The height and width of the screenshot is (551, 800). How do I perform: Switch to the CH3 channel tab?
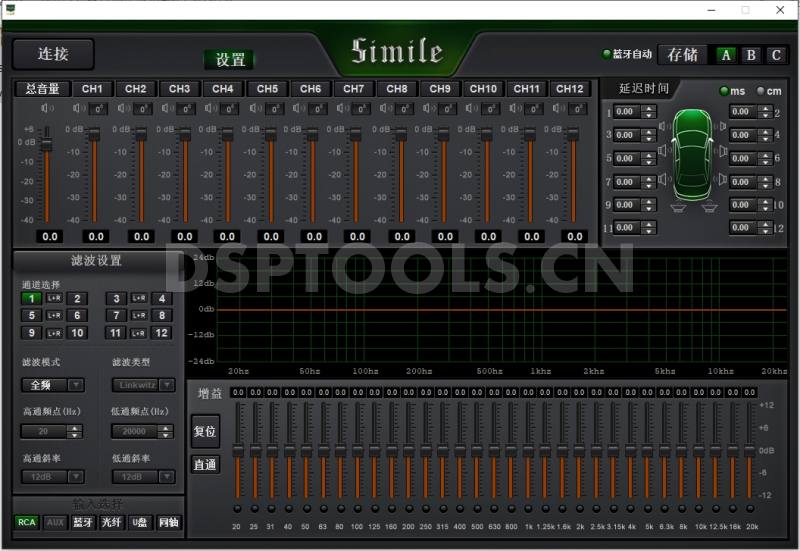pyautogui.click(x=179, y=89)
